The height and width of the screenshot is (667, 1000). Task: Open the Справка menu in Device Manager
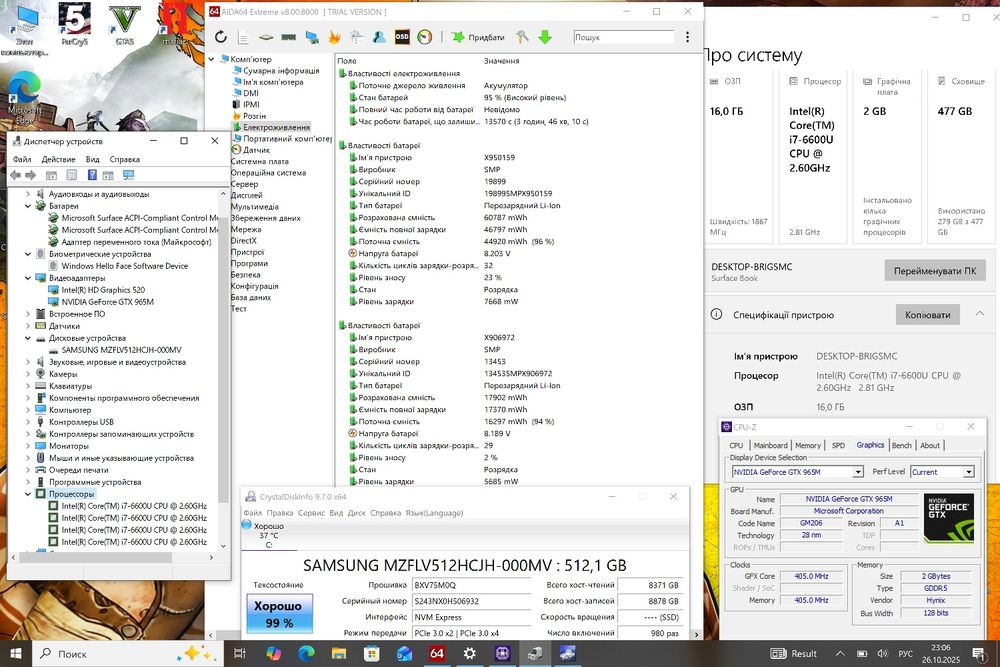(x=124, y=159)
